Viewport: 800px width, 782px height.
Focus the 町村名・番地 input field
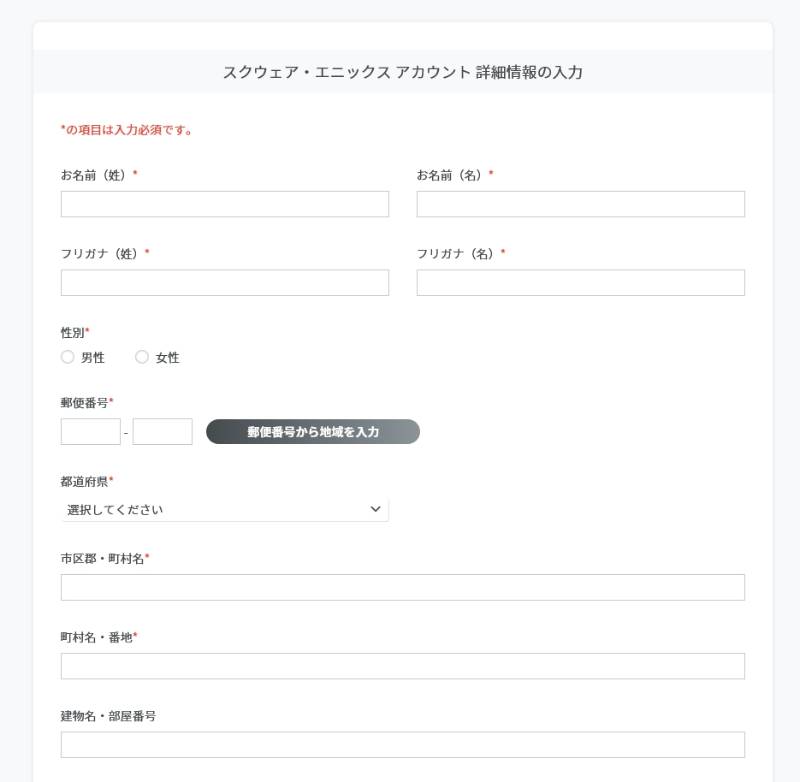(403, 666)
